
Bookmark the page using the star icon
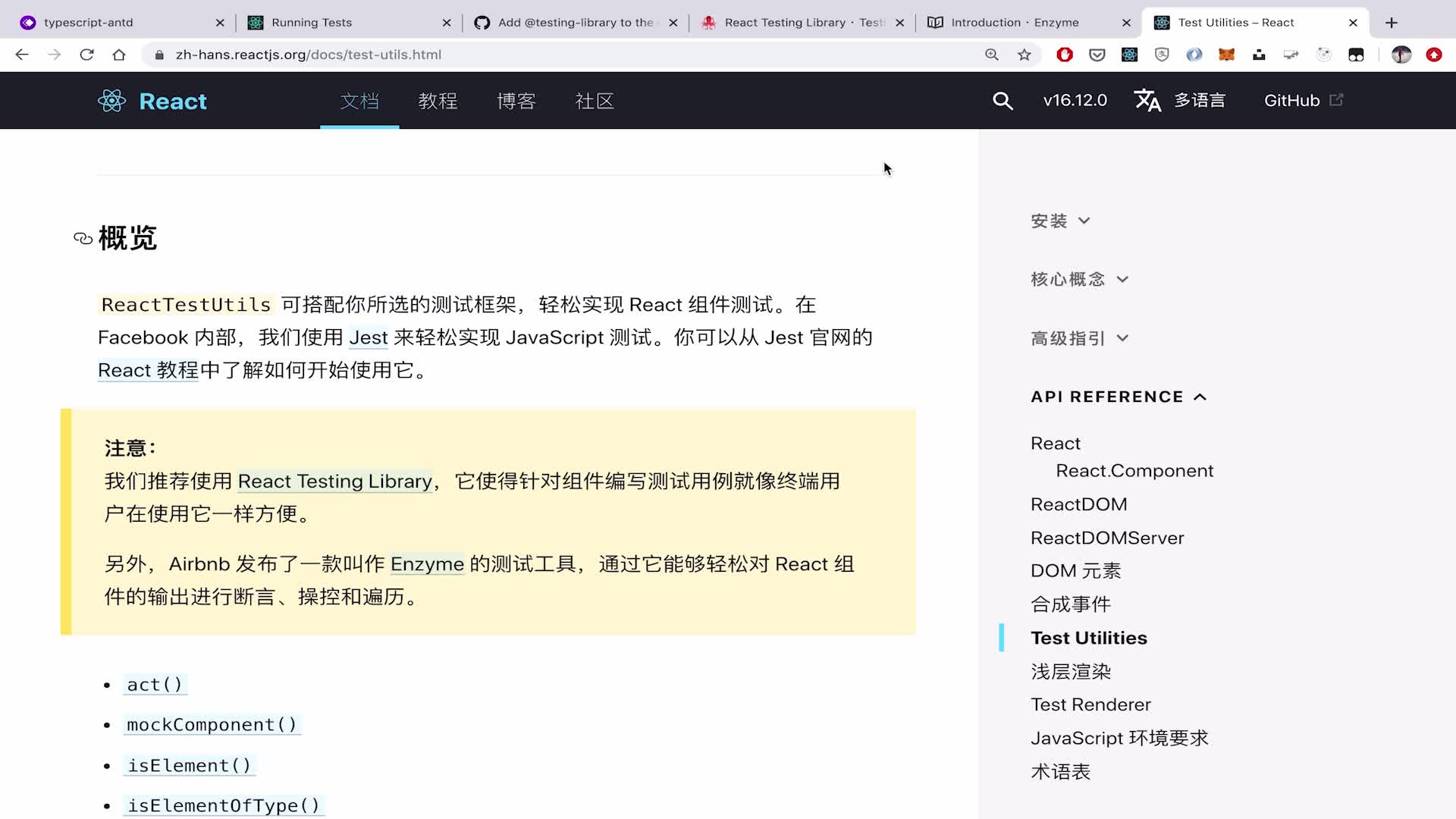1025,54
